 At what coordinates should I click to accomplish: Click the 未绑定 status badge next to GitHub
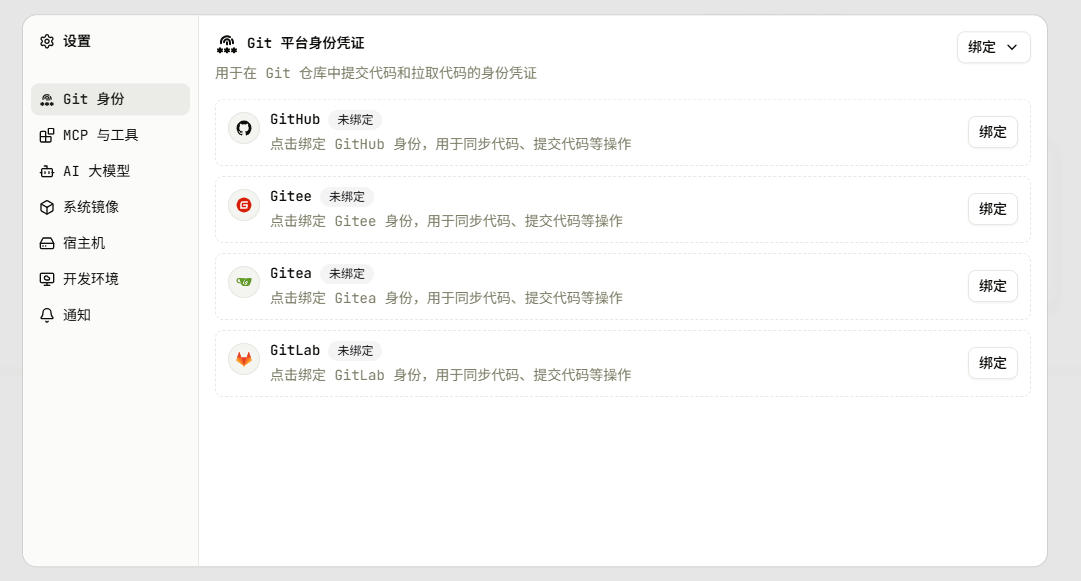click(355, 120)
